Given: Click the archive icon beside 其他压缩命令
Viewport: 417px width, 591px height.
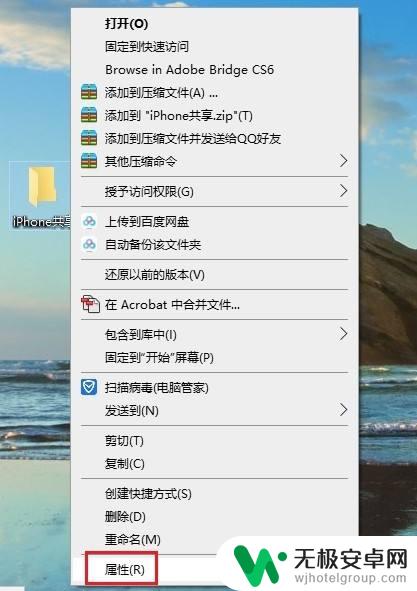Looking at the screenshot, I should pos(89,161).
